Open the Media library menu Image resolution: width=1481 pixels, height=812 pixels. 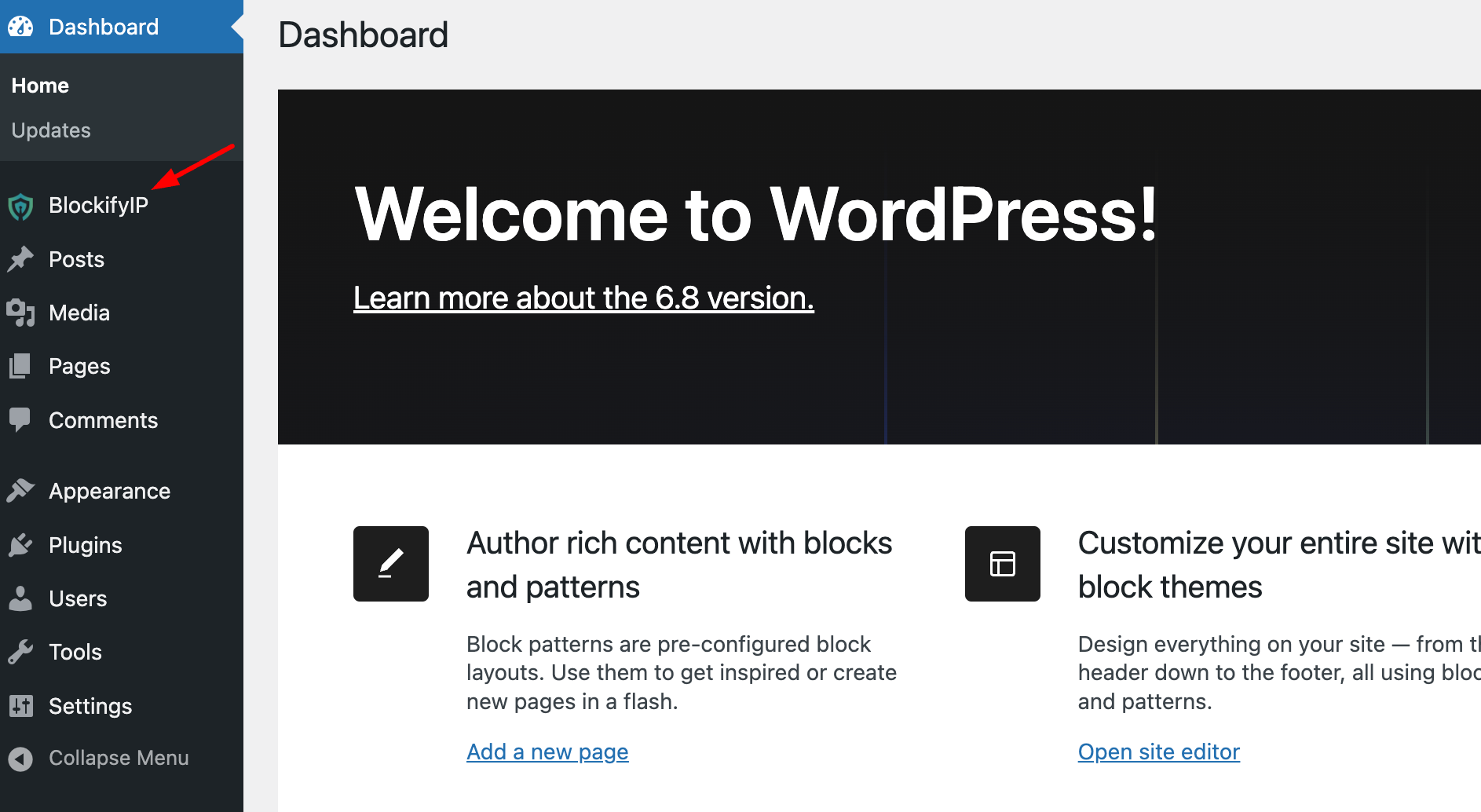[x=122, y=313]
